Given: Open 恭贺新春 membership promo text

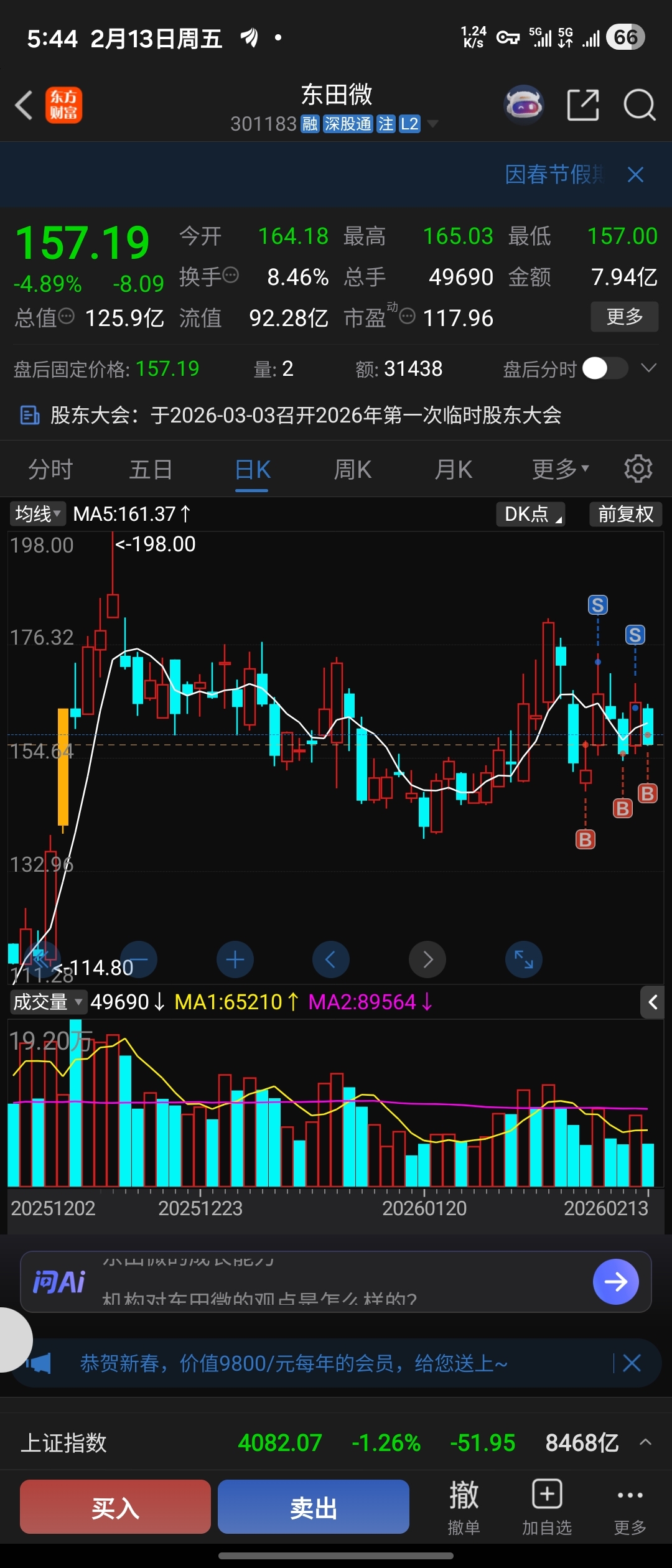Looking at the screenshot, I should (x=294, y=1363).
